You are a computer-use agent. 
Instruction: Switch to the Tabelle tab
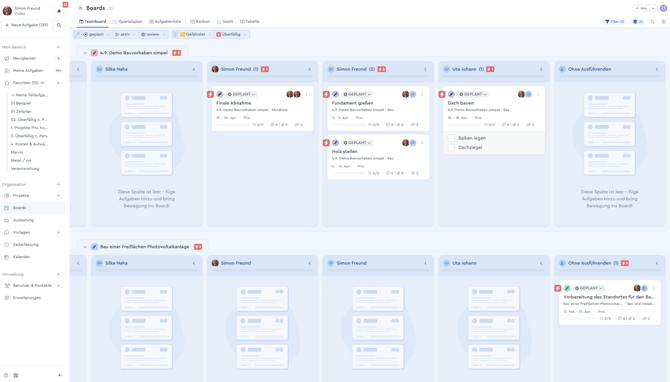coord(250,22)
